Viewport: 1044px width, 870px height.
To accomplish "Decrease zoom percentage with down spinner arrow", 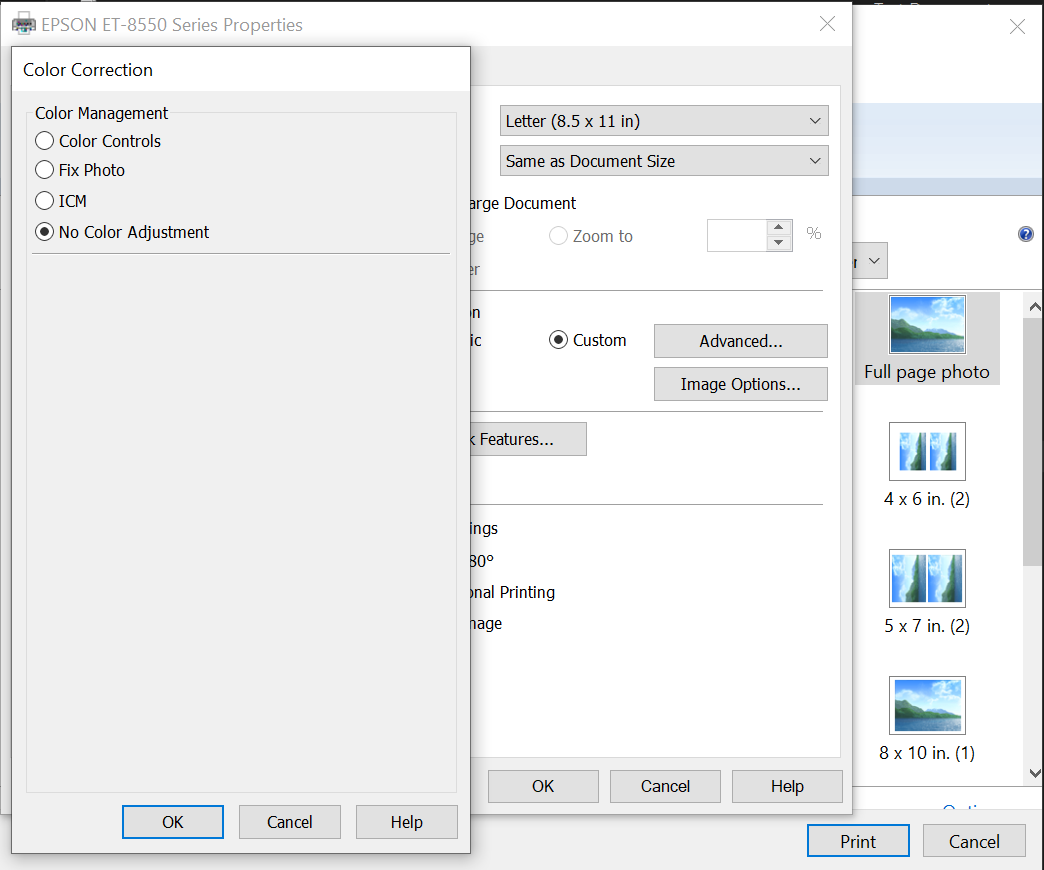I will [779, 244].
